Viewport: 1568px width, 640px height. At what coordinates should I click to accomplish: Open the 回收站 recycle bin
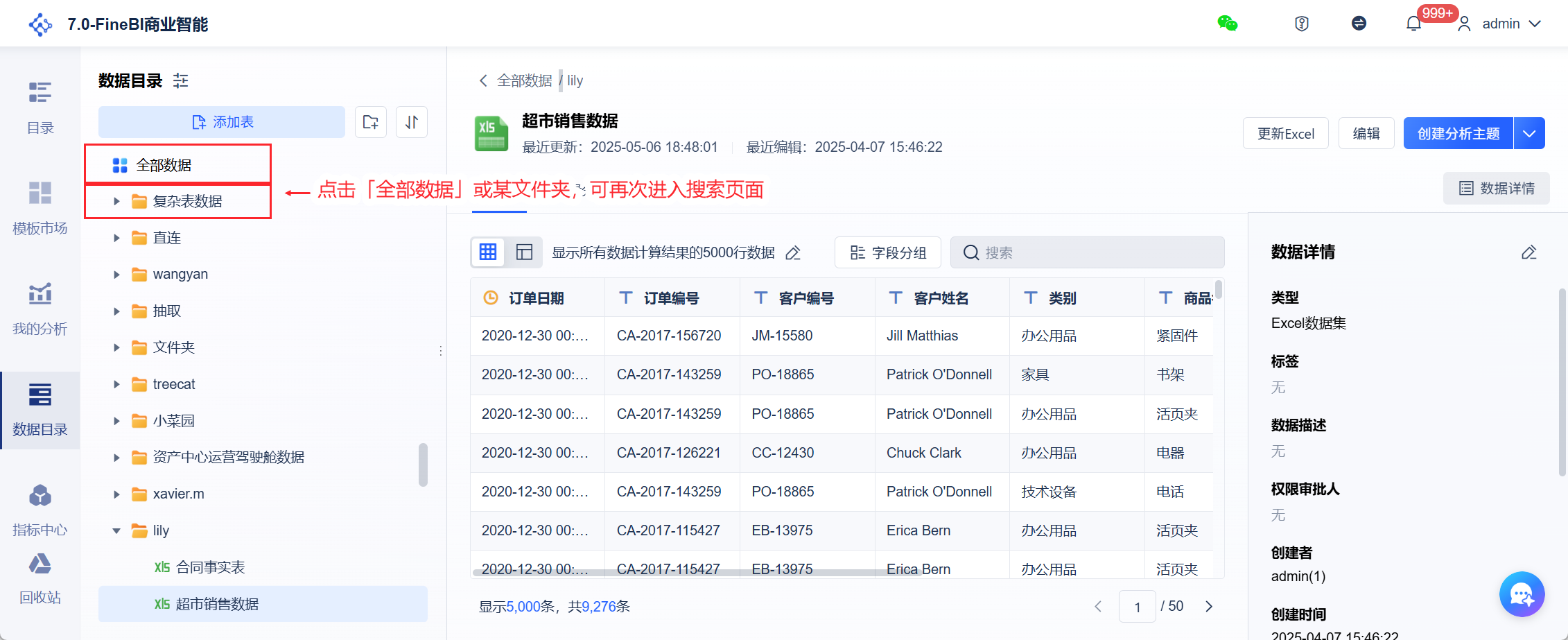tap(40, 579)
